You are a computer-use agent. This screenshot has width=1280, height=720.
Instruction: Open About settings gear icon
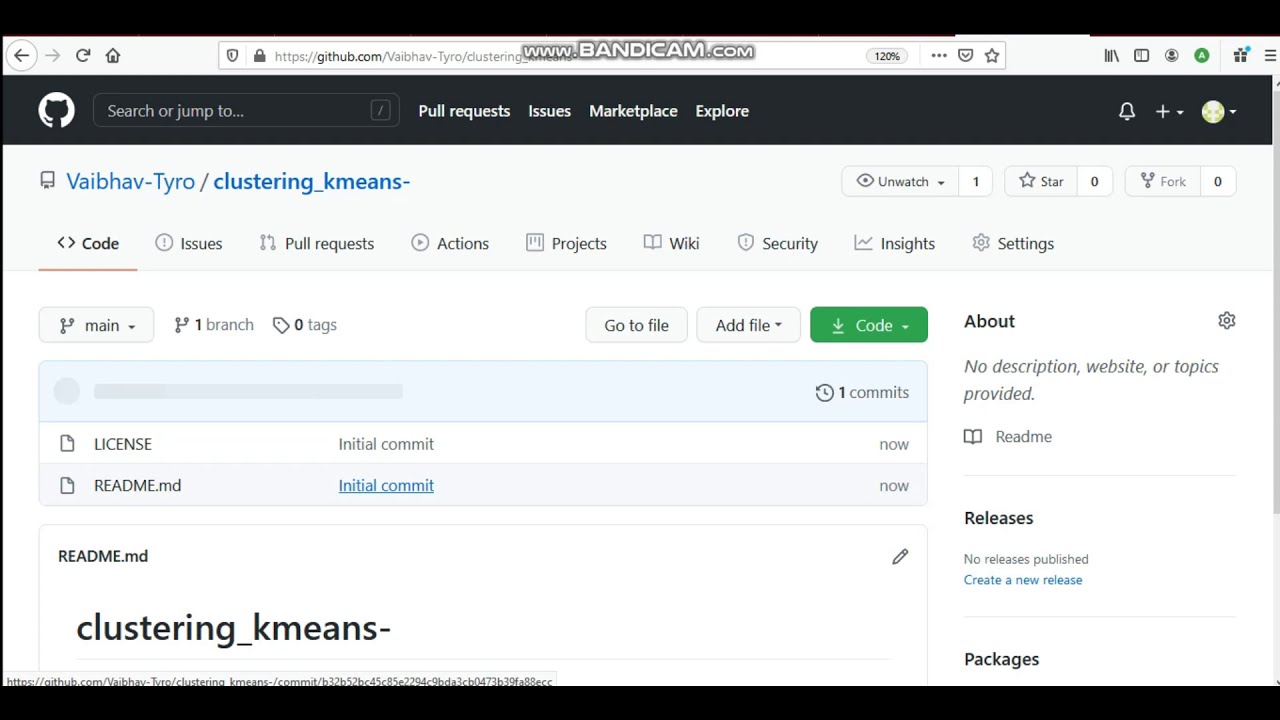pyautogui.click(x=1227, y=321)
